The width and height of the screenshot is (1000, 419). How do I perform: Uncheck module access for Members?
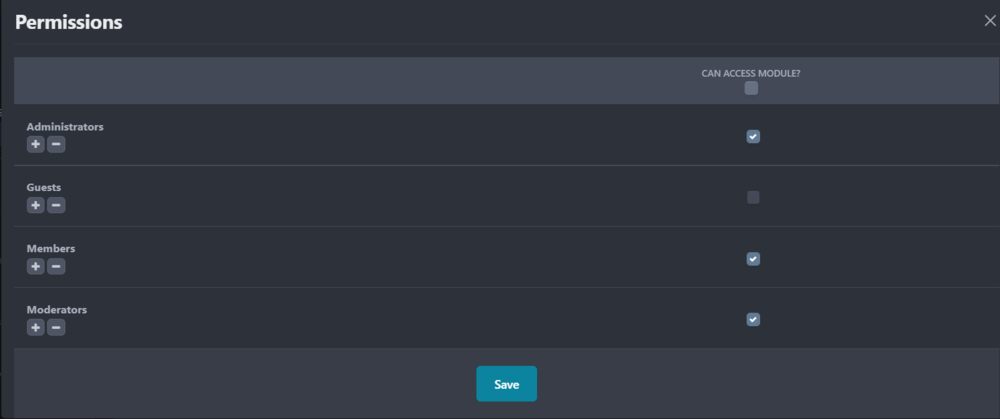click(753, 259)
